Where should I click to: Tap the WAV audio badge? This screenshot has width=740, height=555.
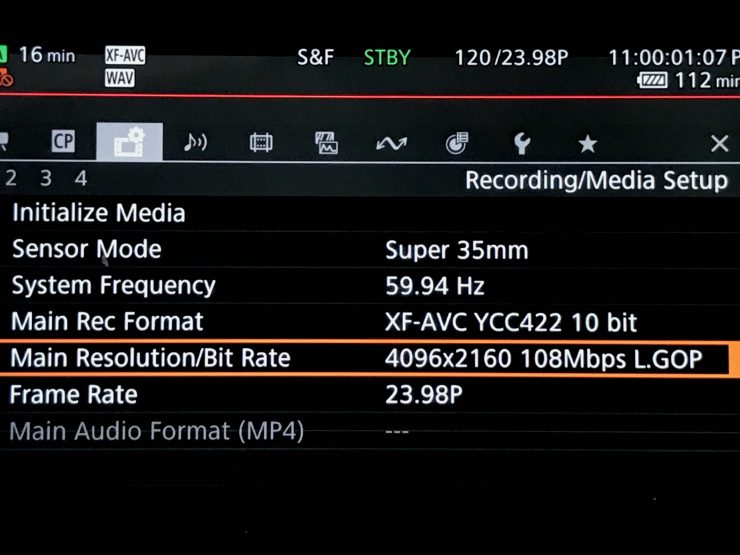(120, 78)
